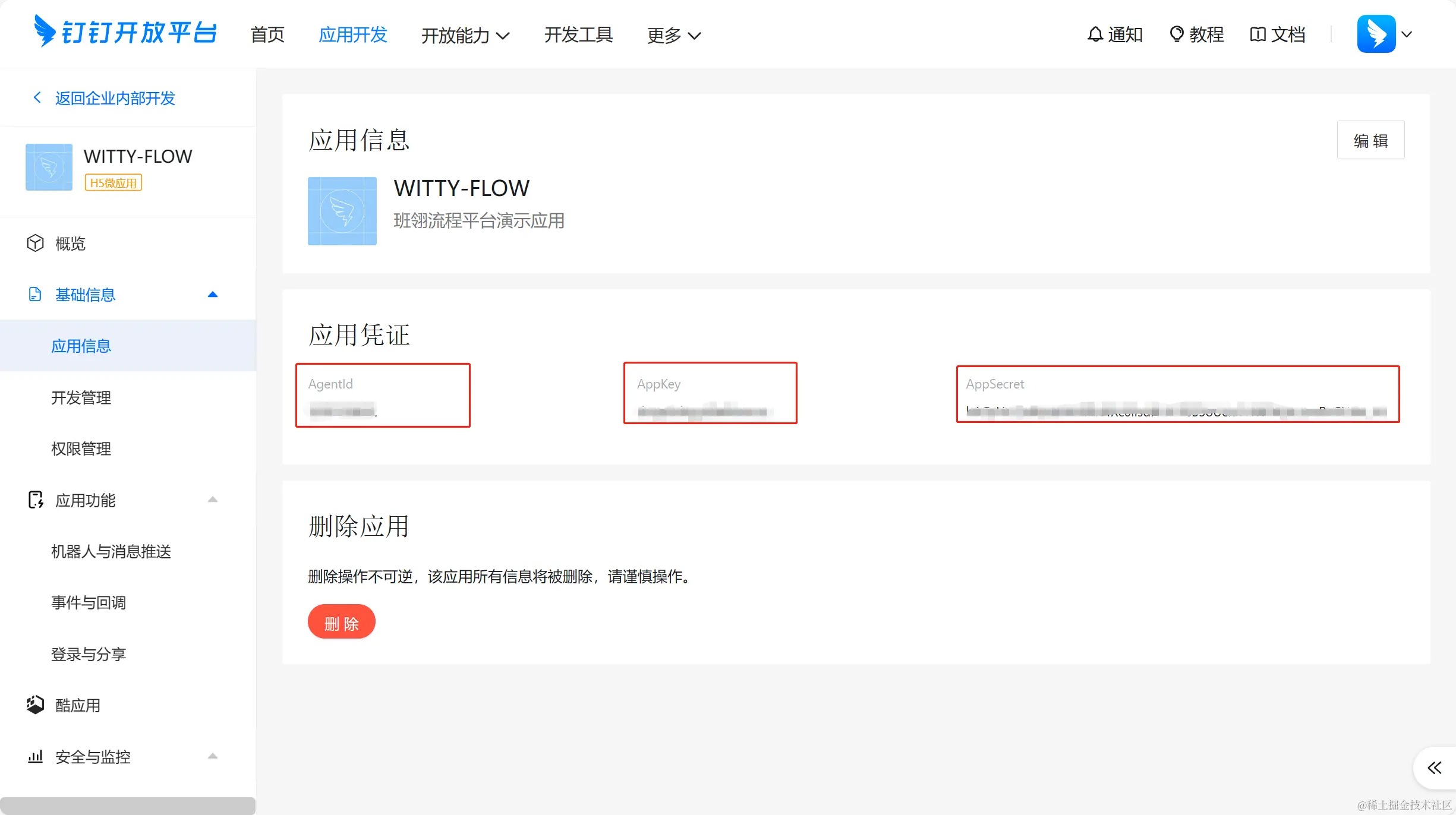Image resolution: width=1456 pixels, height=815 pixels.
Task: Click the WITTY-FLOW app thumbnail in 应用信息
Action: click(x=342, y=211)
